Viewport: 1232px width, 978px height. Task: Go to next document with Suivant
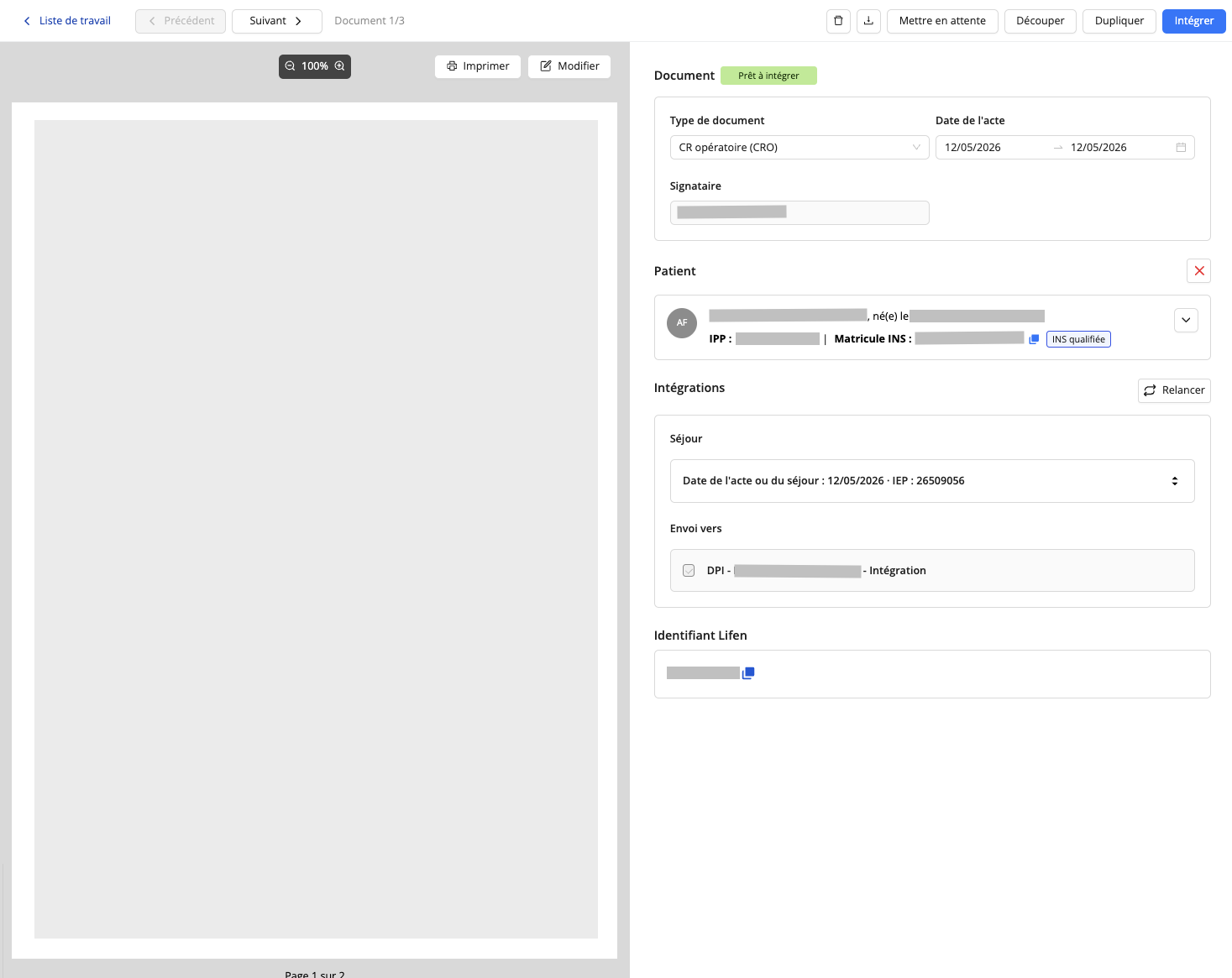coord(277,21)
